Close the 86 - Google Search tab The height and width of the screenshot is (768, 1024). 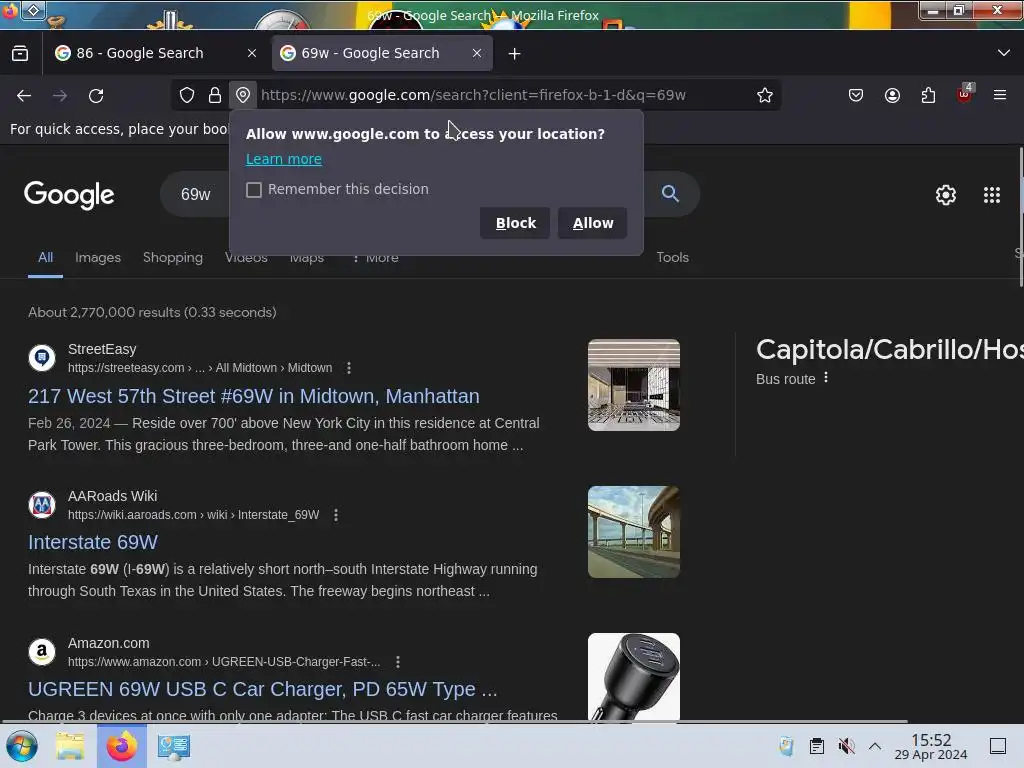pos(252,54)
